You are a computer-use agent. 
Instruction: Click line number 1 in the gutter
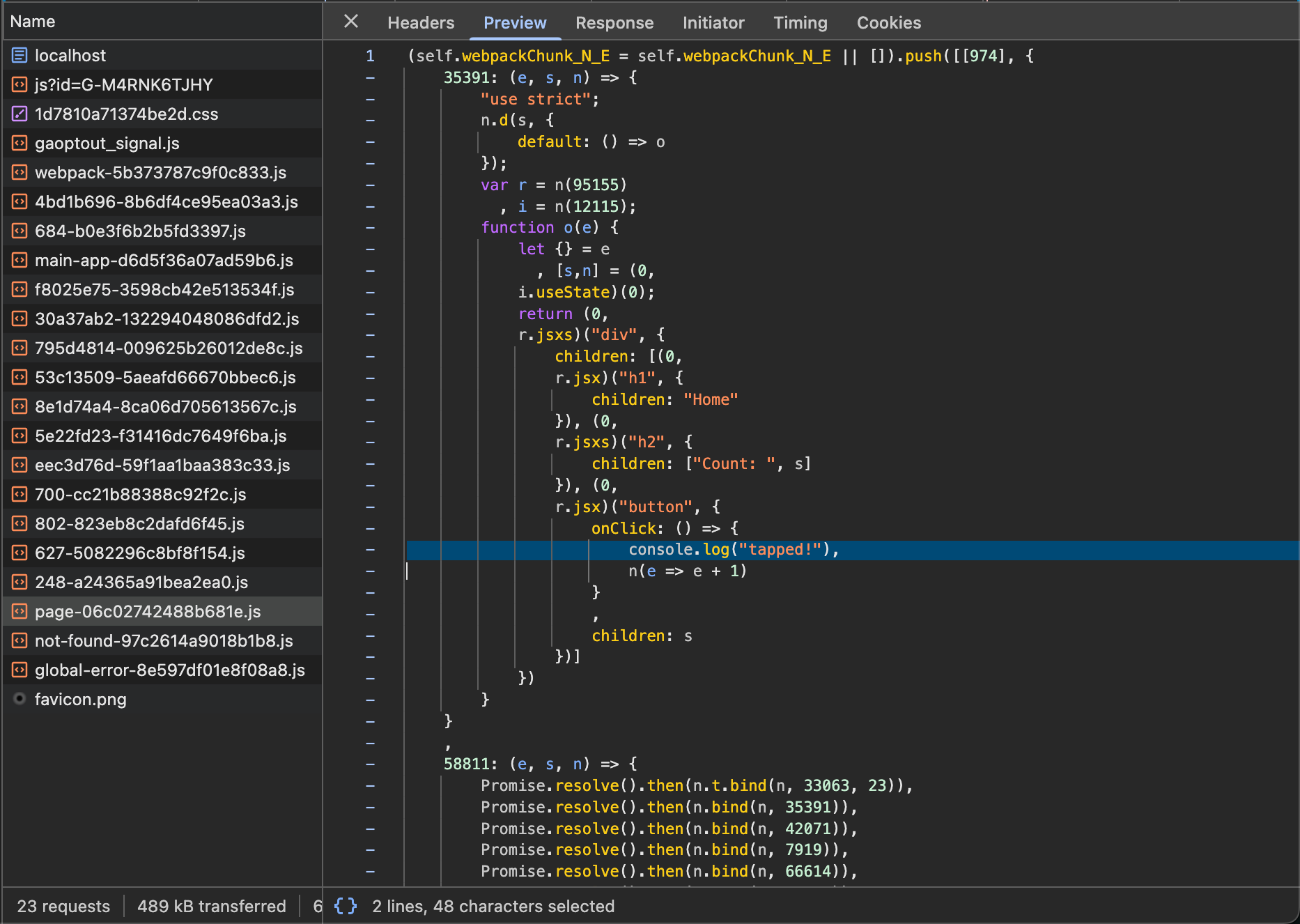coord(370,56)
